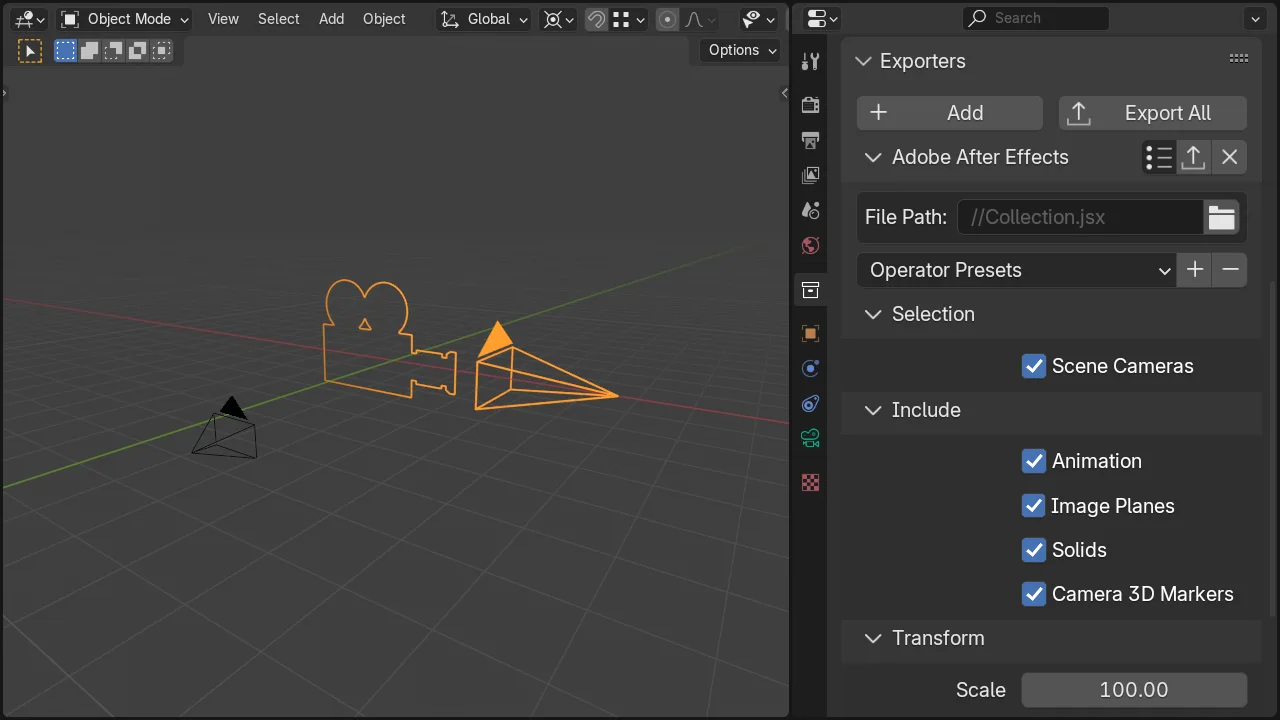Open the Operator Presets dropdown
1280x720 pixels.
point(1016,270)
